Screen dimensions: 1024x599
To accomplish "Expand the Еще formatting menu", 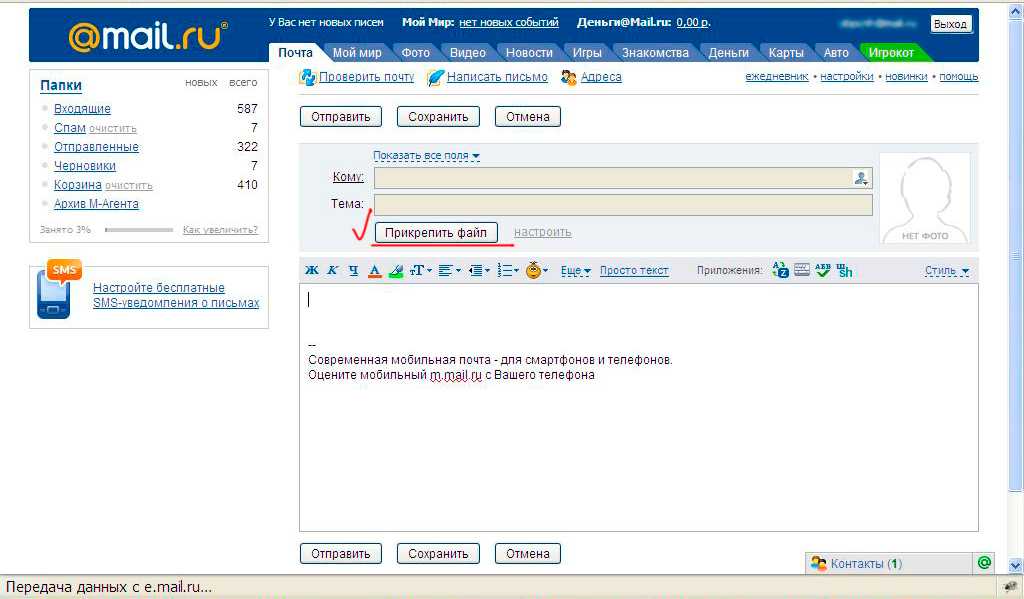I will [x=575, y=270].
